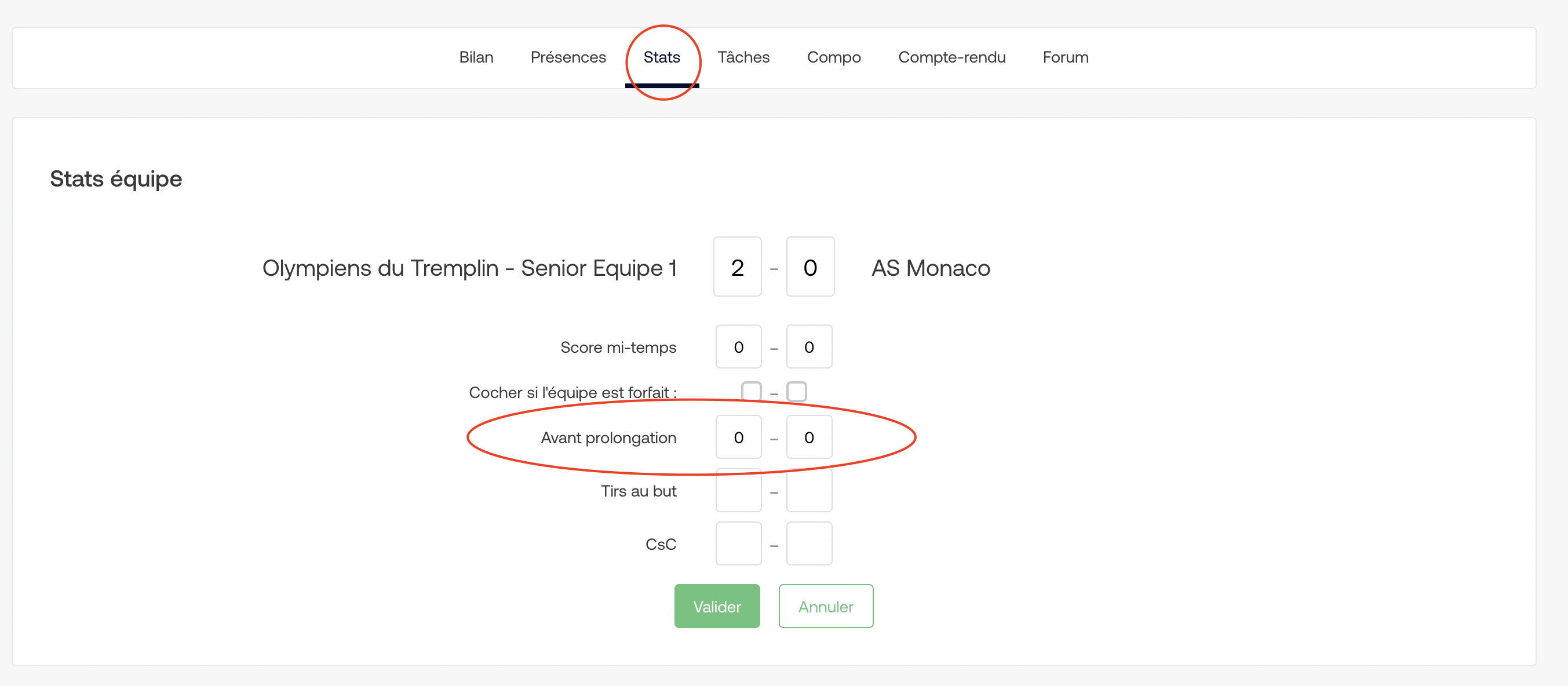1568x686 pixels.
Task: Open the Compo tab
Action: [834, 57]
